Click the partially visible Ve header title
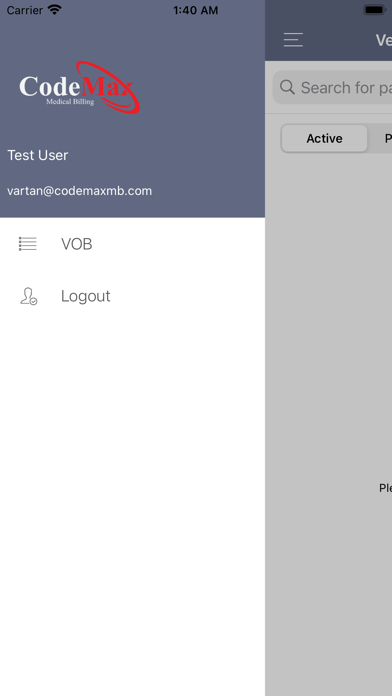Viewport: 392px width, 696px height. [x=384, y=40]
